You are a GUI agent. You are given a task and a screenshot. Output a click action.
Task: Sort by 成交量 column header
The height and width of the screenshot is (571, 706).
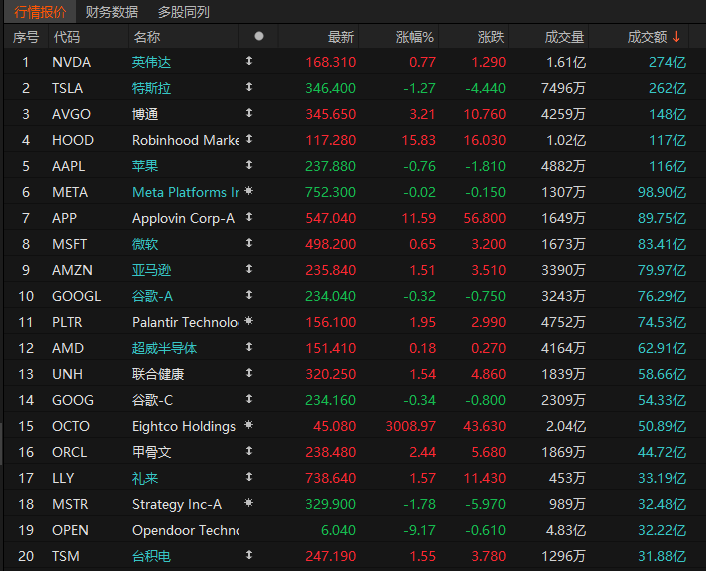[x=564, y=37]
